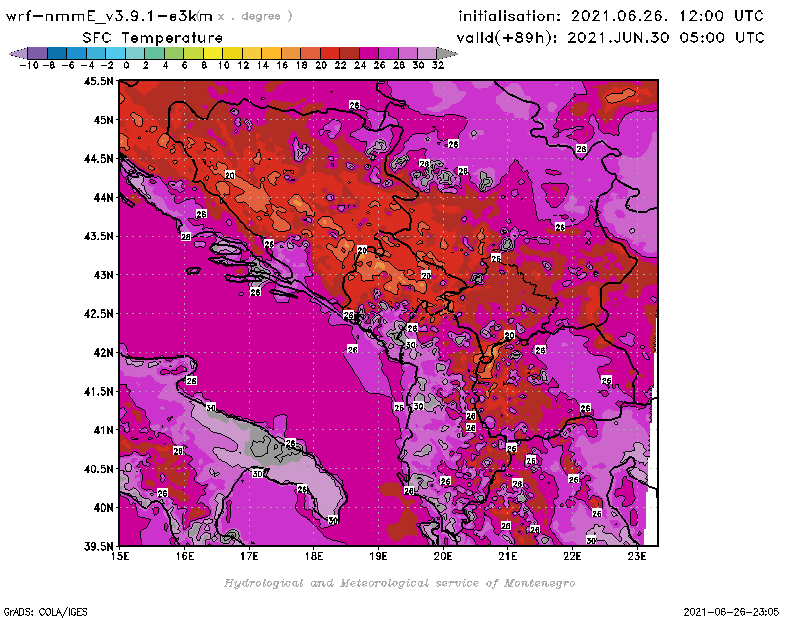This screenshot has width=800, height=618.
Task: Click the '22E' longitude label
Action: tap(572, 556)
